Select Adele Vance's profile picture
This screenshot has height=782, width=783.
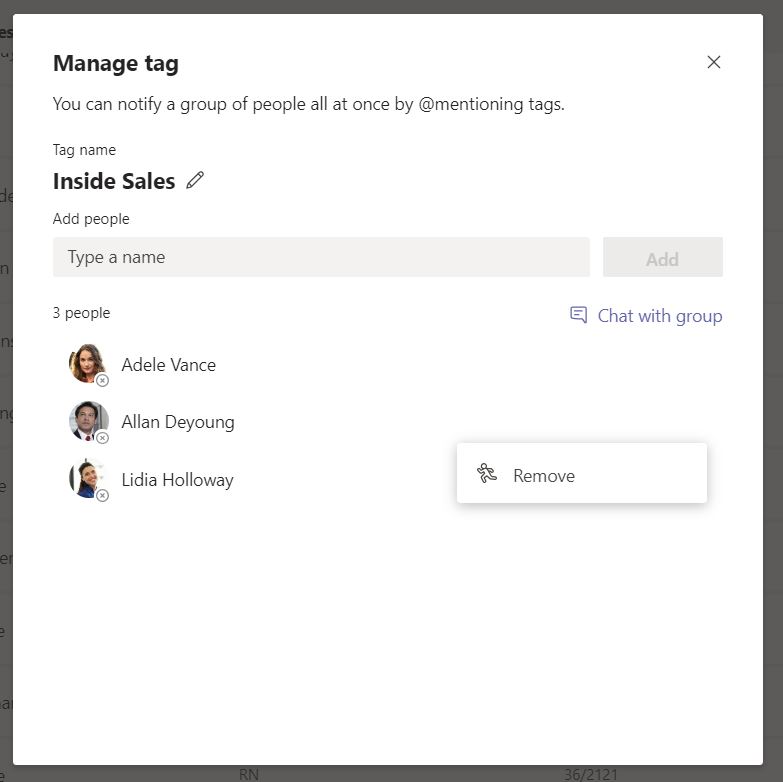(x=87, y=363)
